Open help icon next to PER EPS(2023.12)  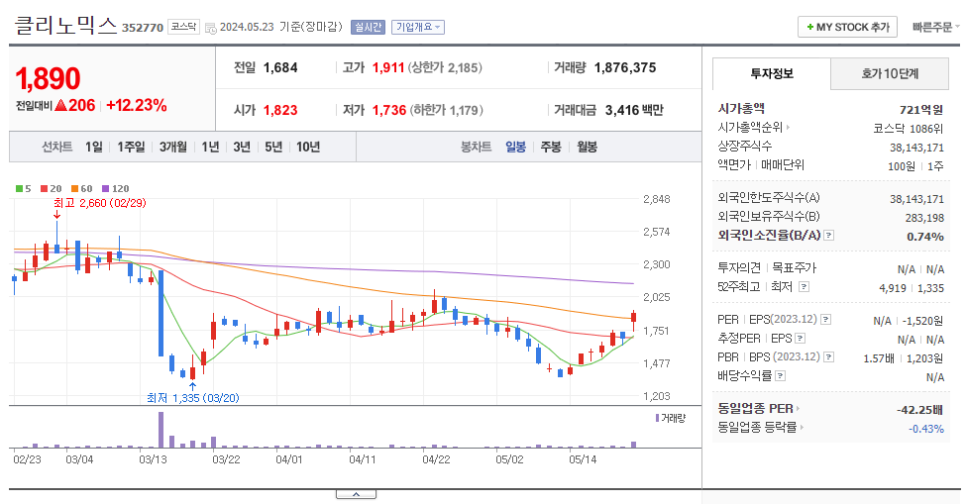click(x=826, y=320)
